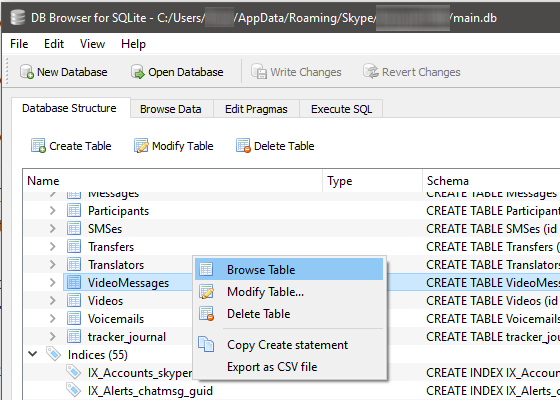Click the Revert Changes toolbar icon
The height and width of the screenshot is (400, 560).
(x=371, y=71)
